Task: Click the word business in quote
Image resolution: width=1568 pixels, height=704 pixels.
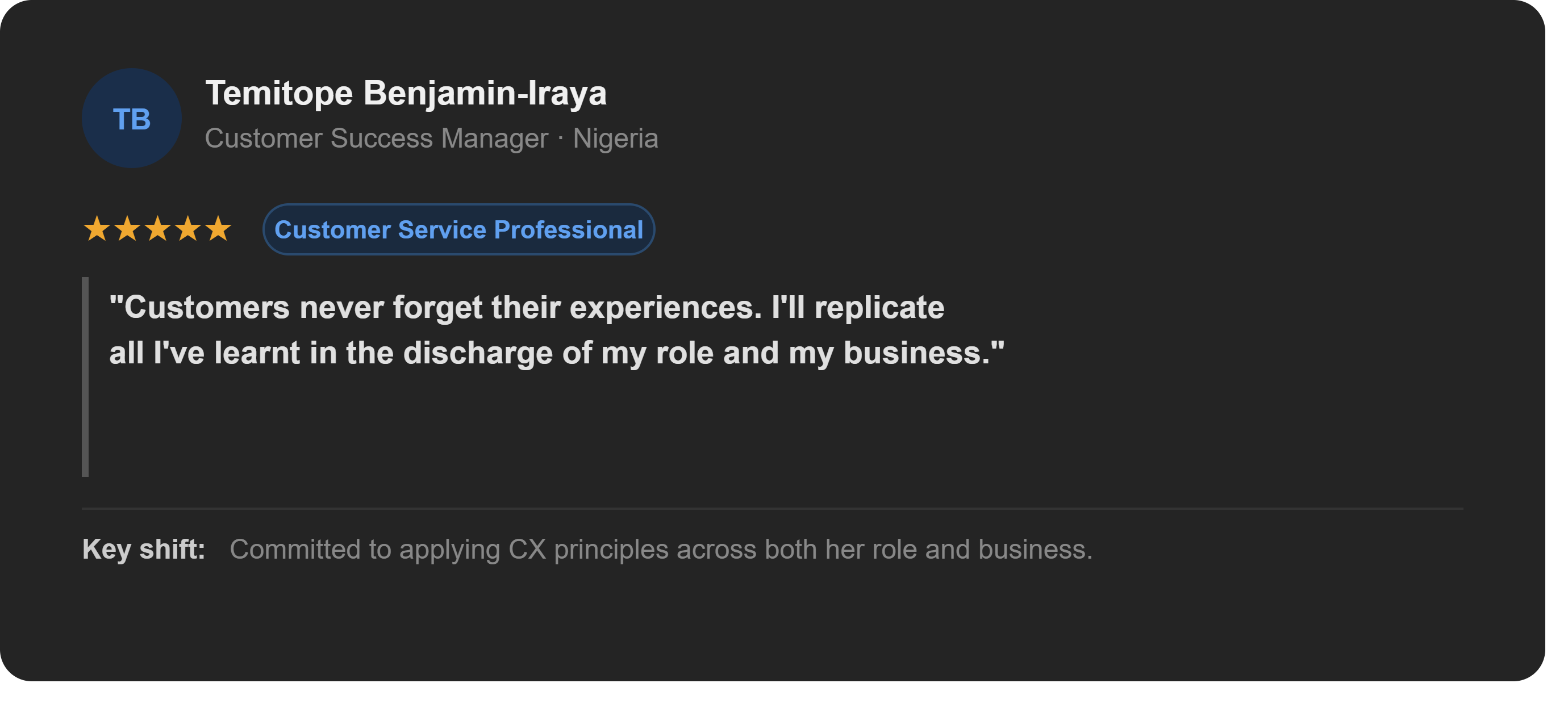Action: pyautogui.click(x=918, y=353)
